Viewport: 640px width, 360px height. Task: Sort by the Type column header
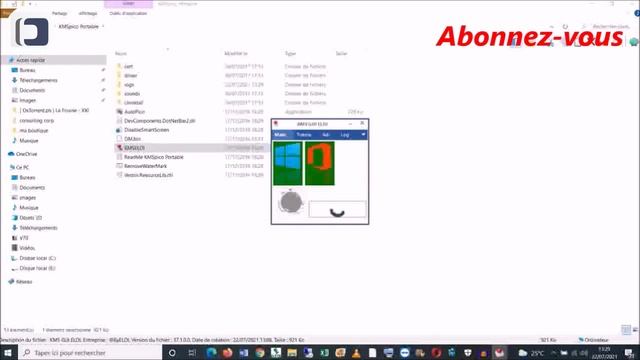coord(290,53)
